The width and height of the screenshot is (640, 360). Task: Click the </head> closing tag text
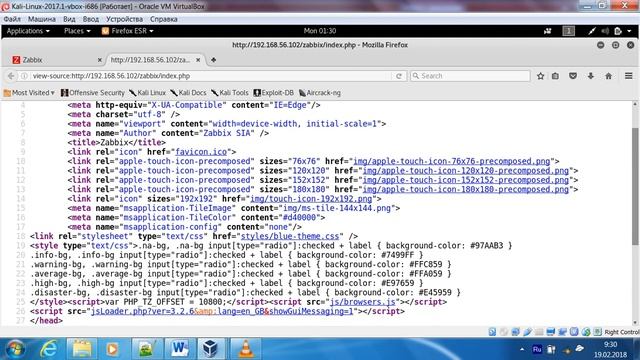point(46,321)
